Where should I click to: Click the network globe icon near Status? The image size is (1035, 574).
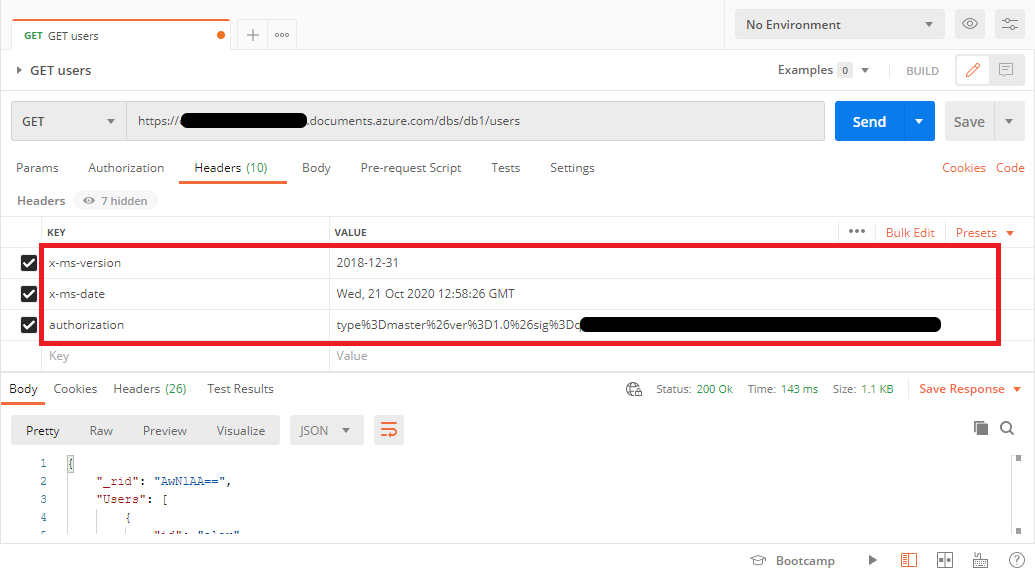tap(634, 389)
